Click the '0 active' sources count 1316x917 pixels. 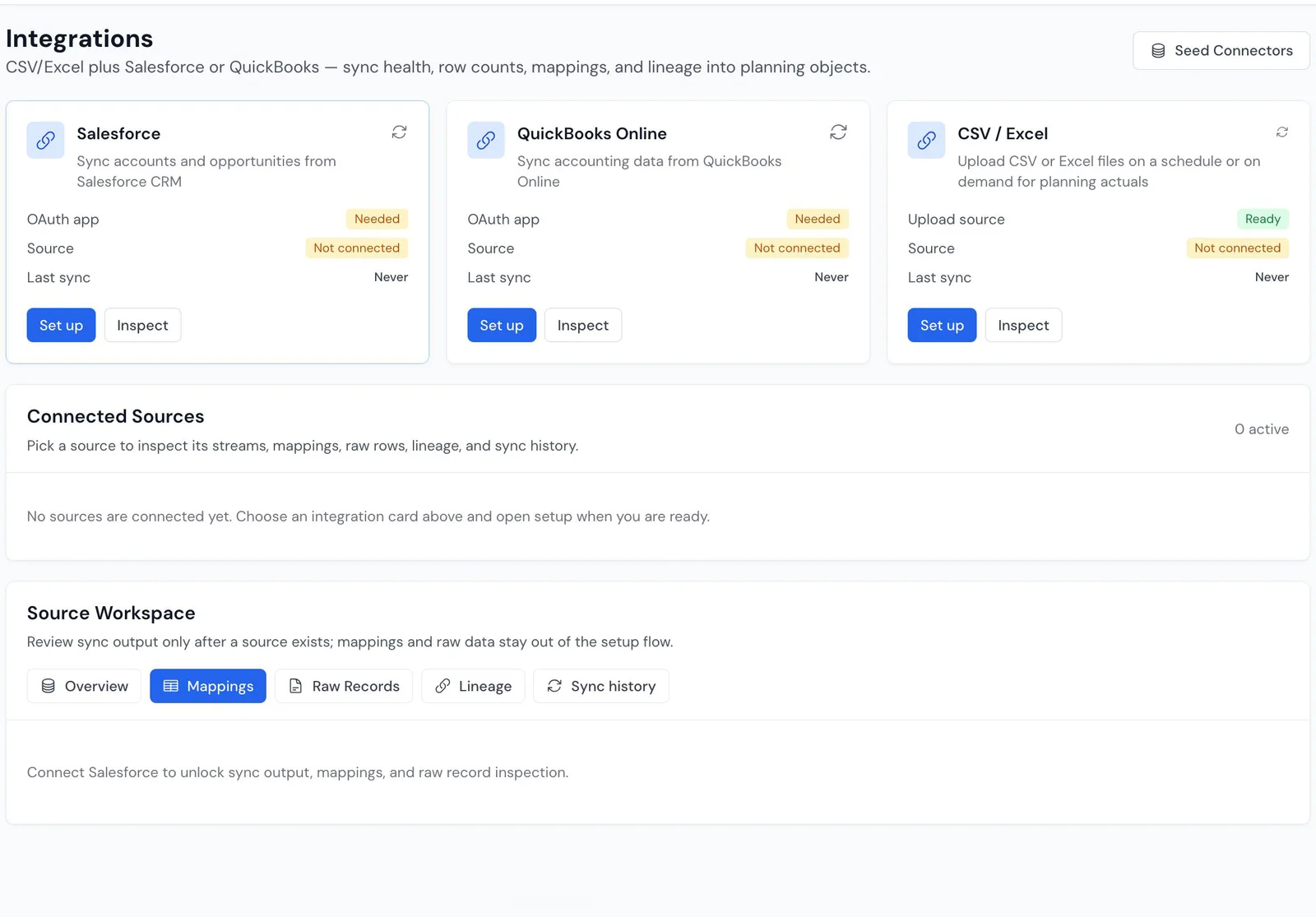(1262, 429)
